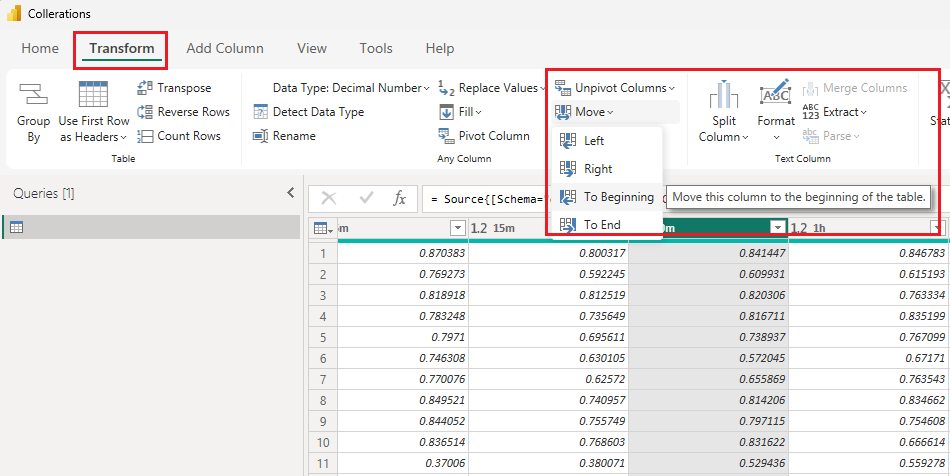Viewport: 950px width, 476px height.
Task: Click cell value 0.592245
Action: pyautogui.click(x=602, y=274)
